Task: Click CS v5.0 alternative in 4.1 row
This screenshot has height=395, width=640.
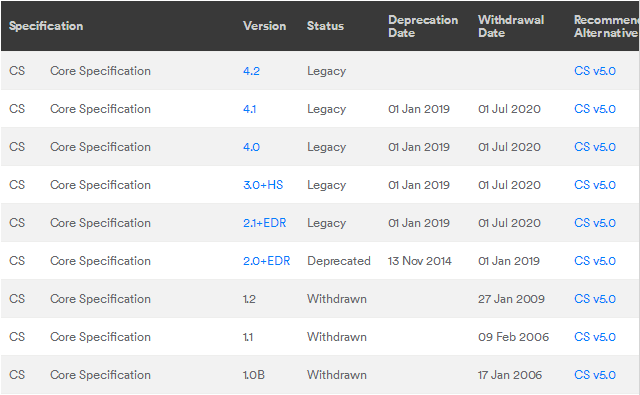Action: tap(595, 109)
